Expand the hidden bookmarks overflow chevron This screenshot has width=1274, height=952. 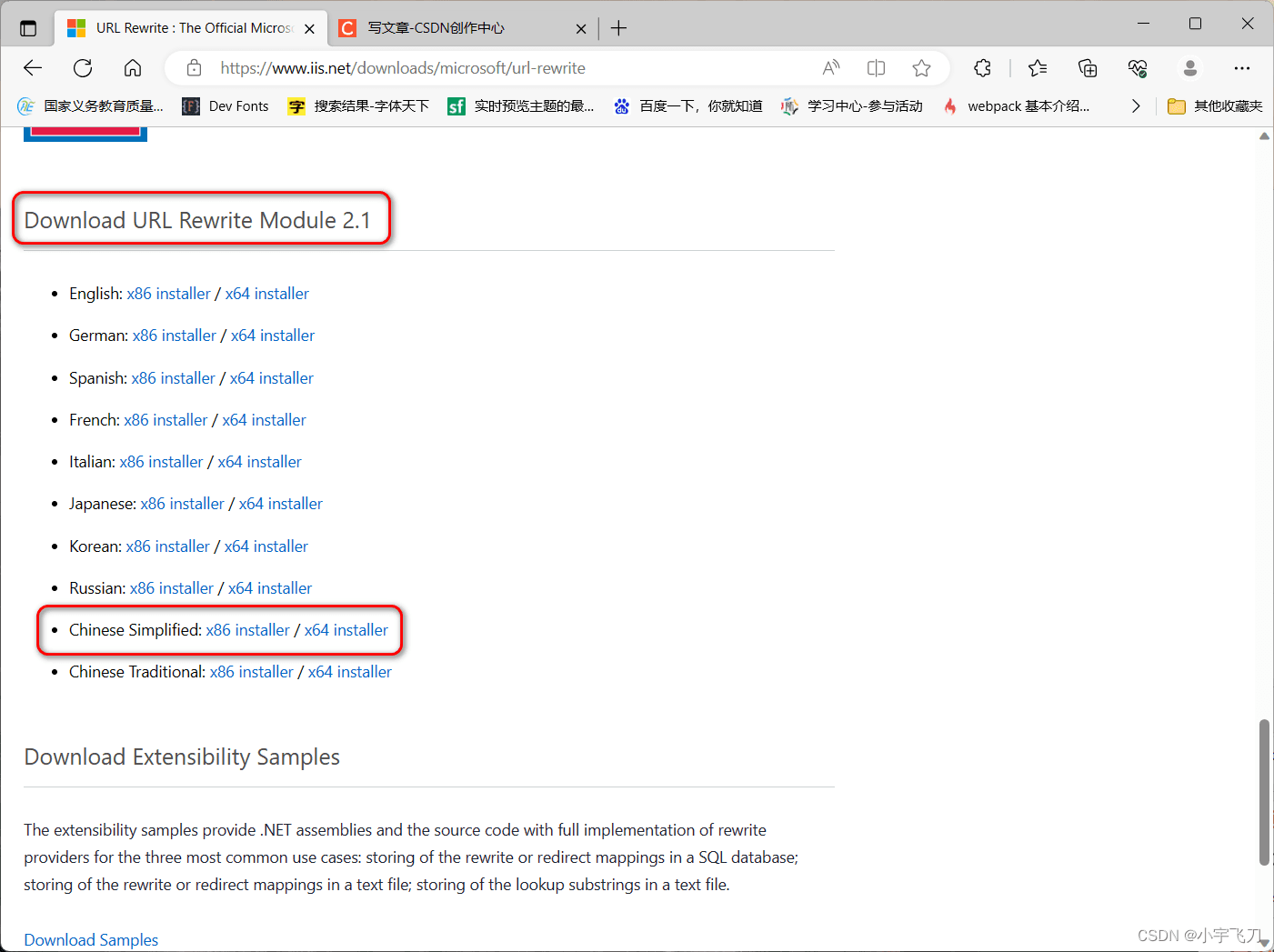pyautogui.click(x=1136, y=106)
